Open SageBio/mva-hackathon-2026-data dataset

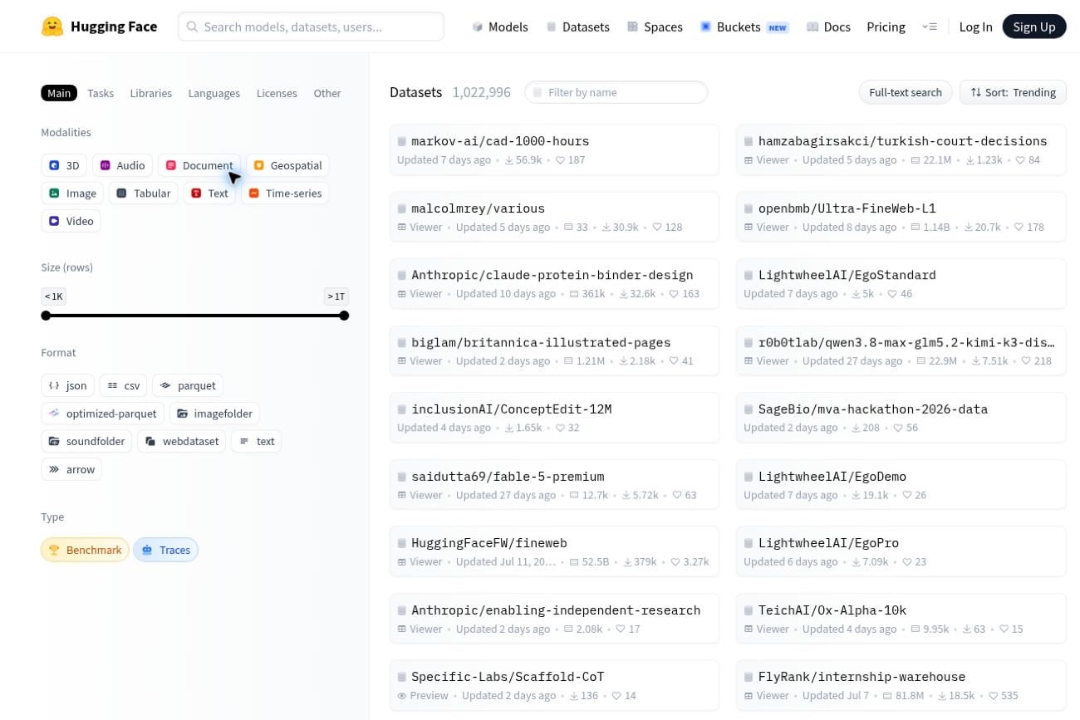tap(901, 418)
